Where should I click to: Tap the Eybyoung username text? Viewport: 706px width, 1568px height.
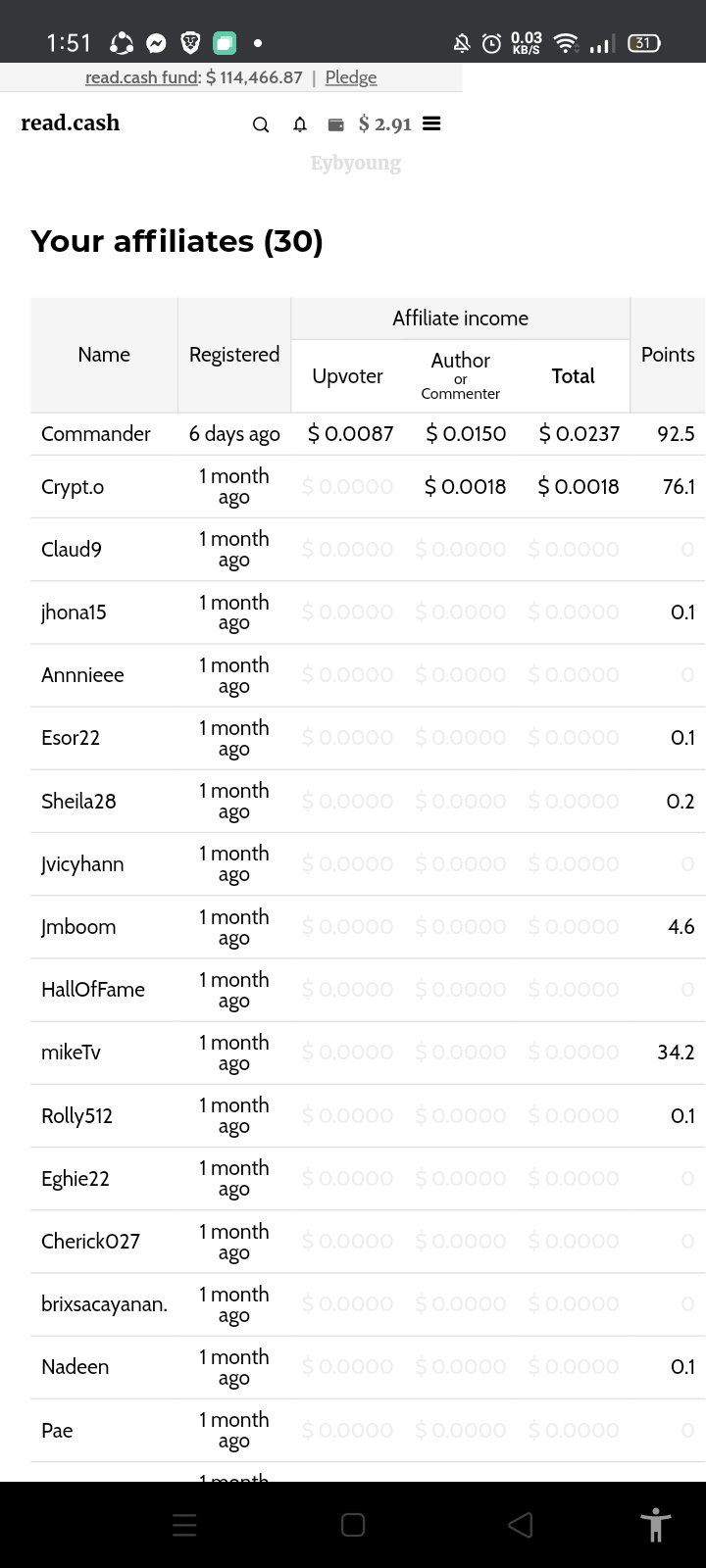tap(356, 163)
